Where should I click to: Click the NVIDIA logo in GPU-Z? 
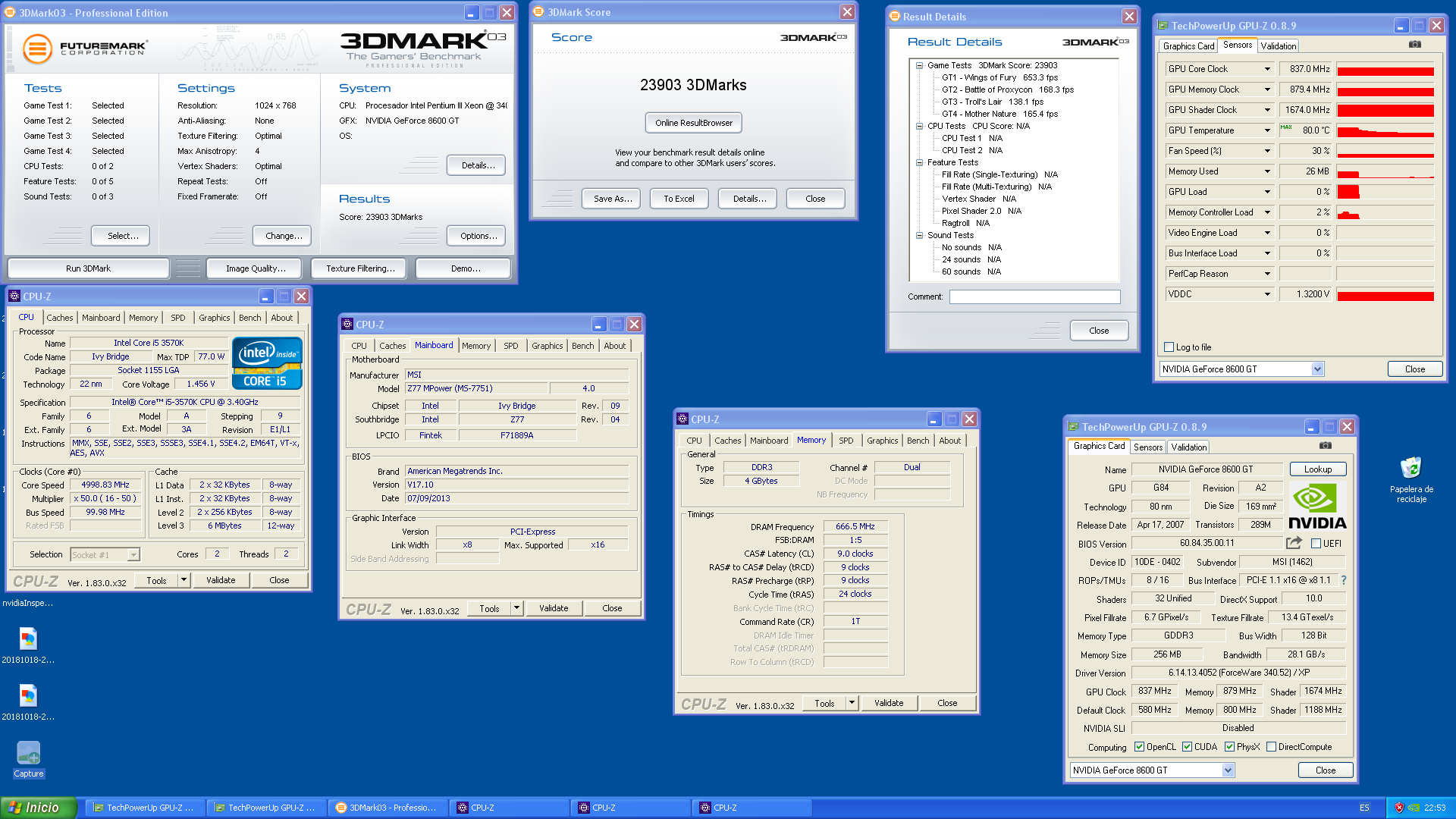click(x=1317, y=506)
